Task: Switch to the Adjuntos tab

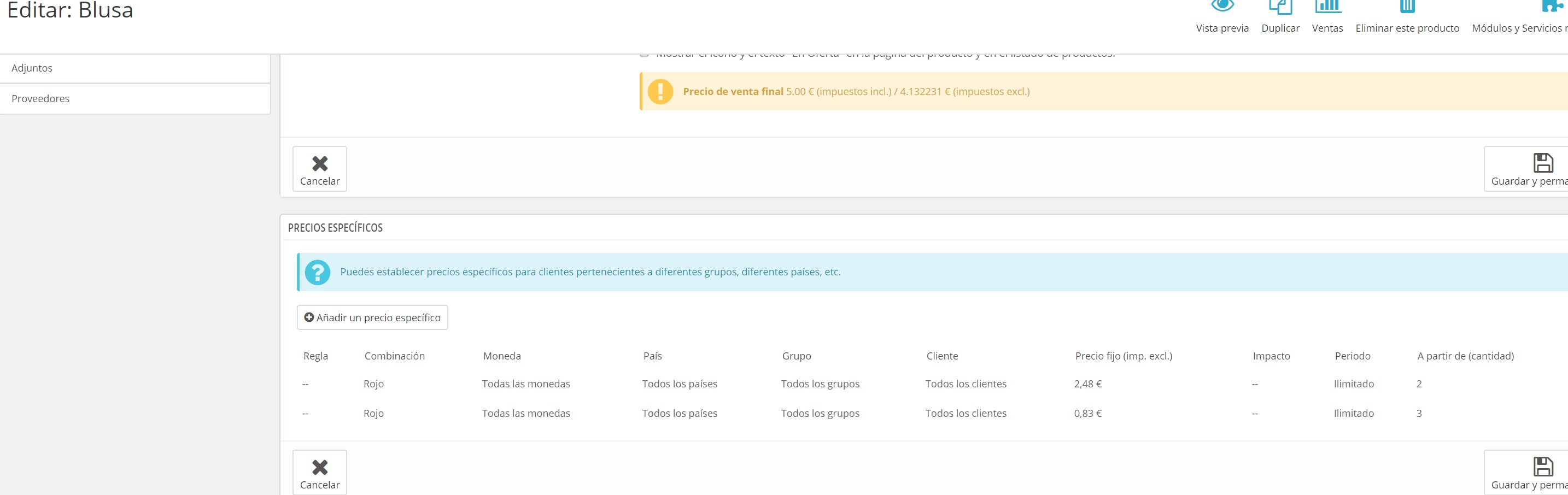Action: (x=135, y=68)
